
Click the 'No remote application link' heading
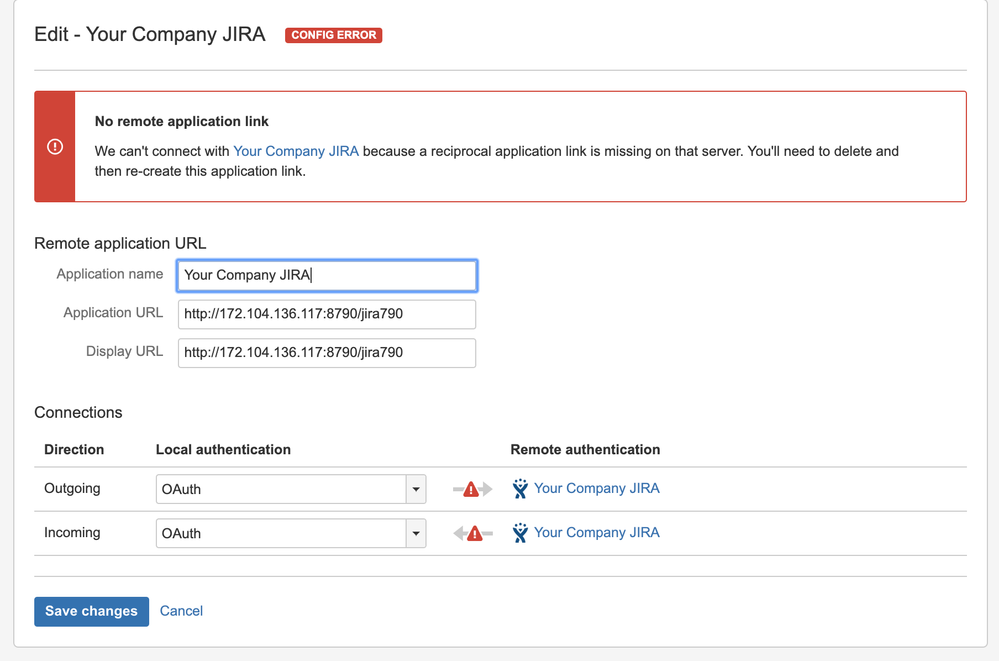(x=182, y=121)
